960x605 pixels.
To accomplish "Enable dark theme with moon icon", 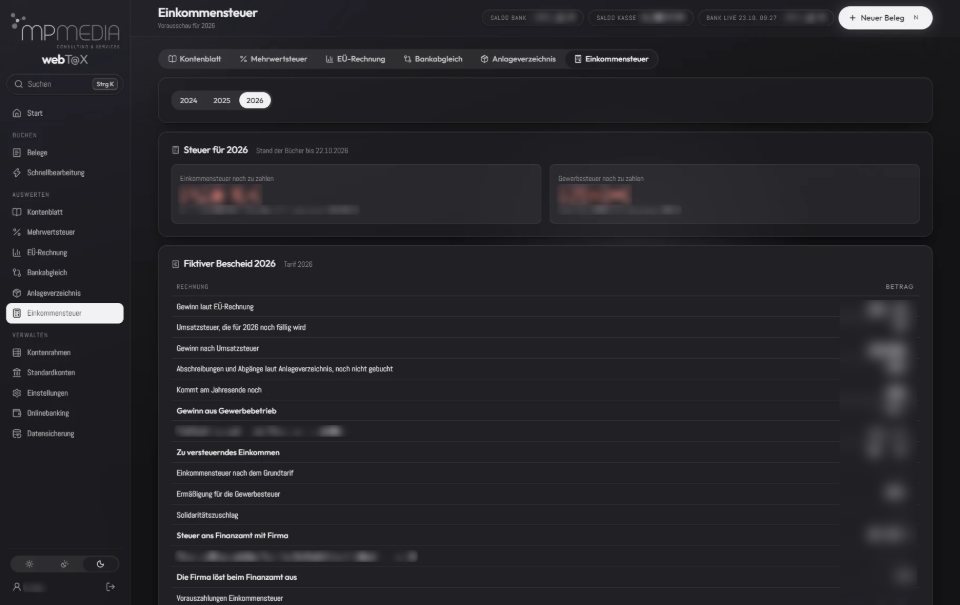I will coord(100,564).
